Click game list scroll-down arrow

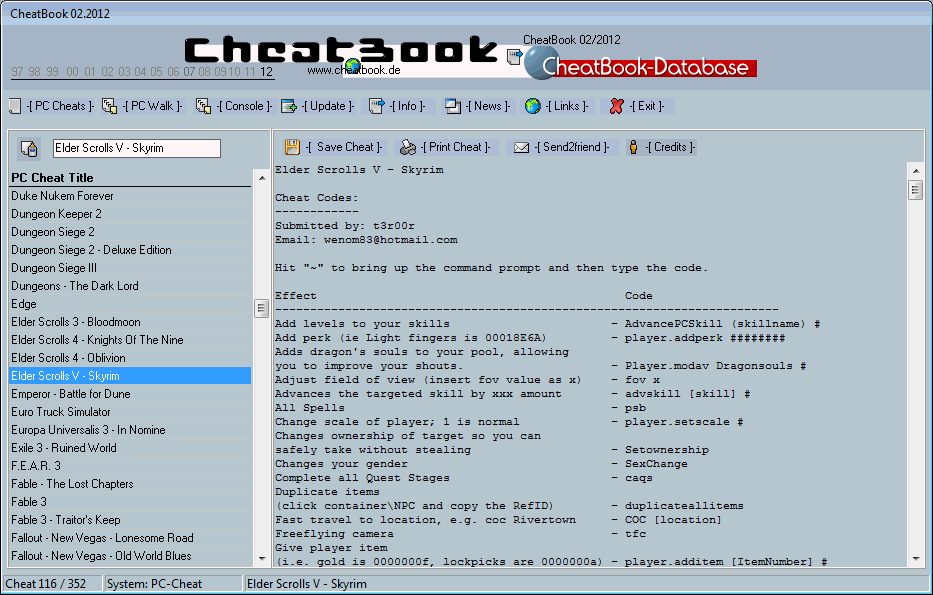point(262,559)
